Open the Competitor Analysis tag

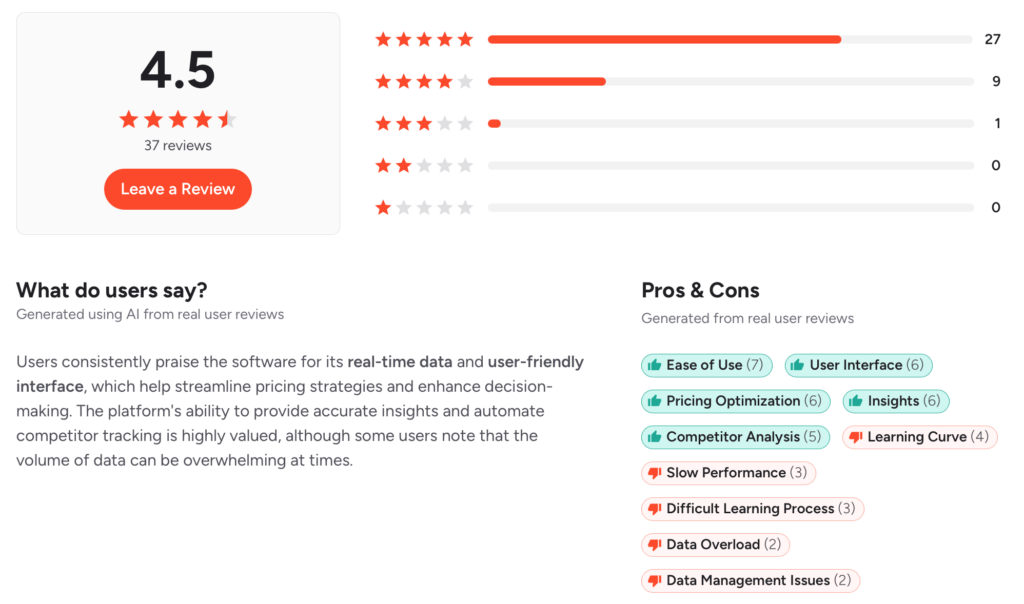pos(735,437)
